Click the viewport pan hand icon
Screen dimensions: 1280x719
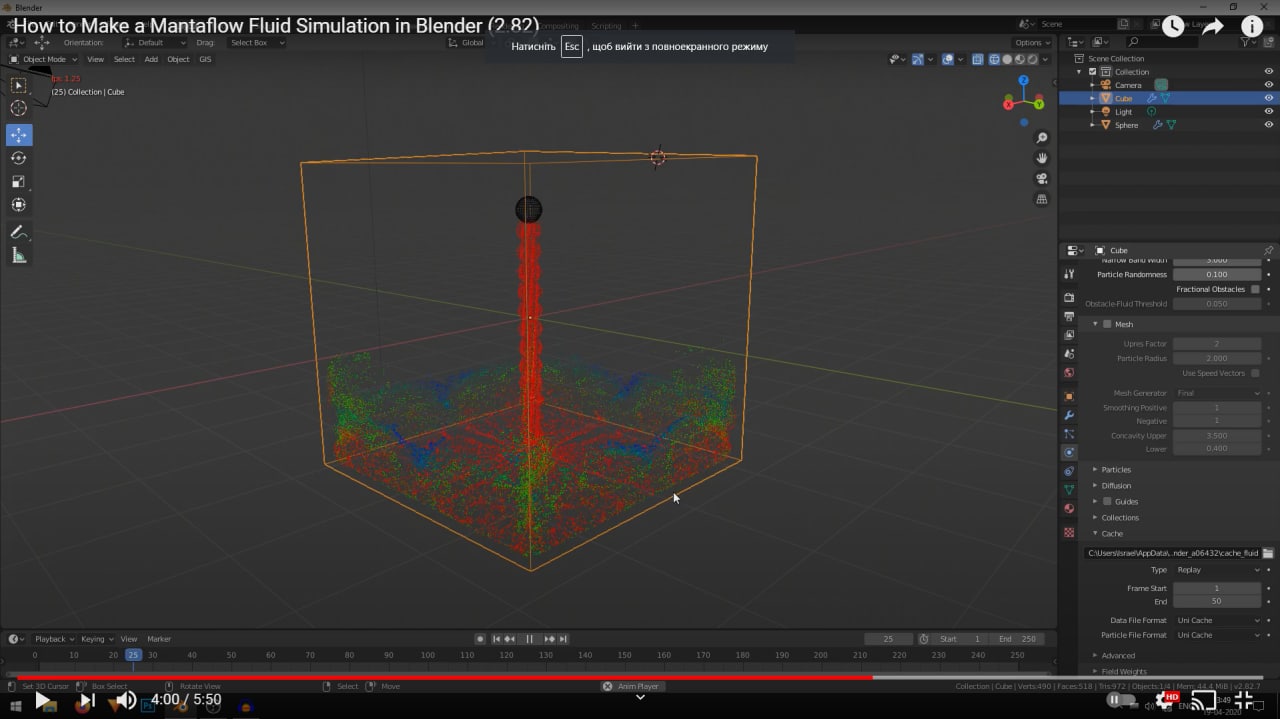1042,158
